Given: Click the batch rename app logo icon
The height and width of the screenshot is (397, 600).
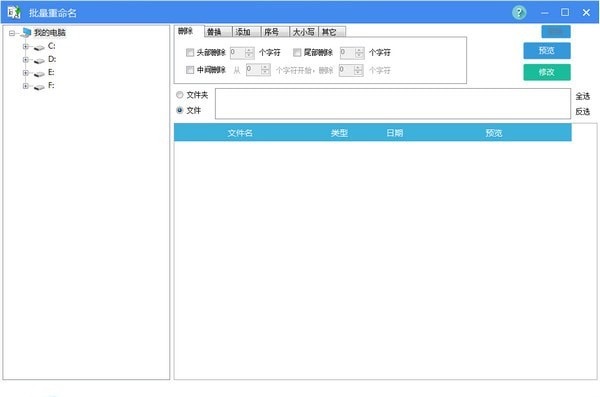Looking at the screenshot, I should 14,13.
